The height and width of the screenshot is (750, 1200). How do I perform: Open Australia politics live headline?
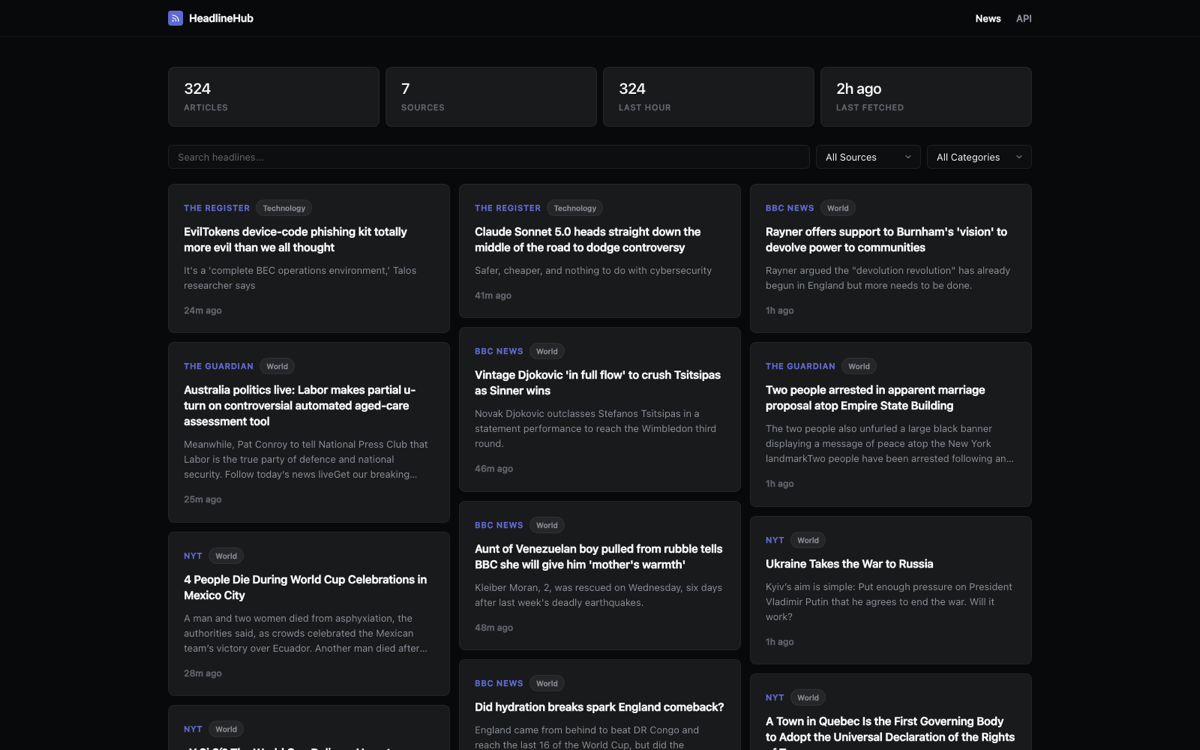[x=300, y=406]
